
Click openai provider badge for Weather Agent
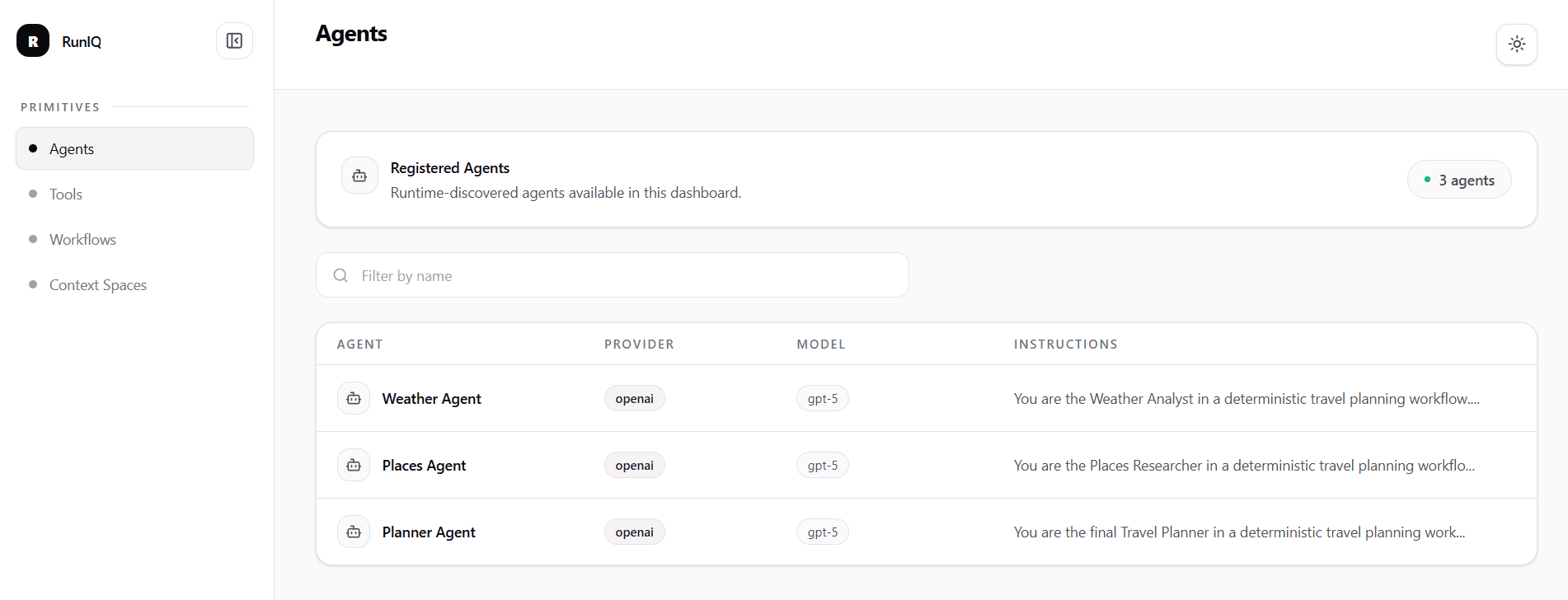click(x=634, y=398)
